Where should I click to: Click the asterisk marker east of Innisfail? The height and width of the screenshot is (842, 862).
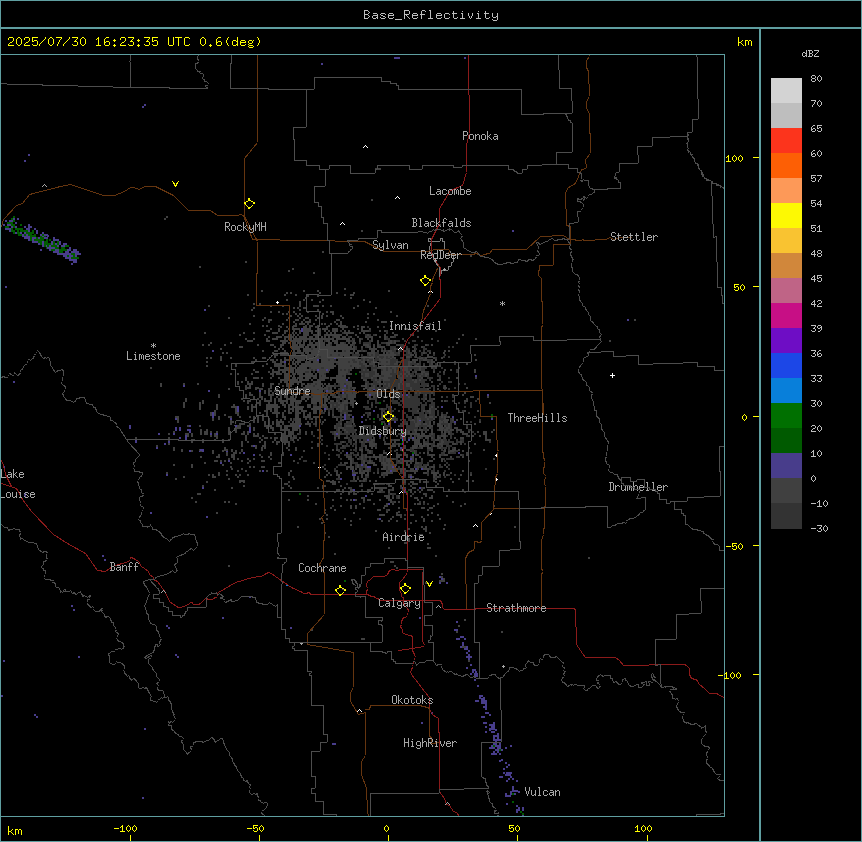click(502, 303)
